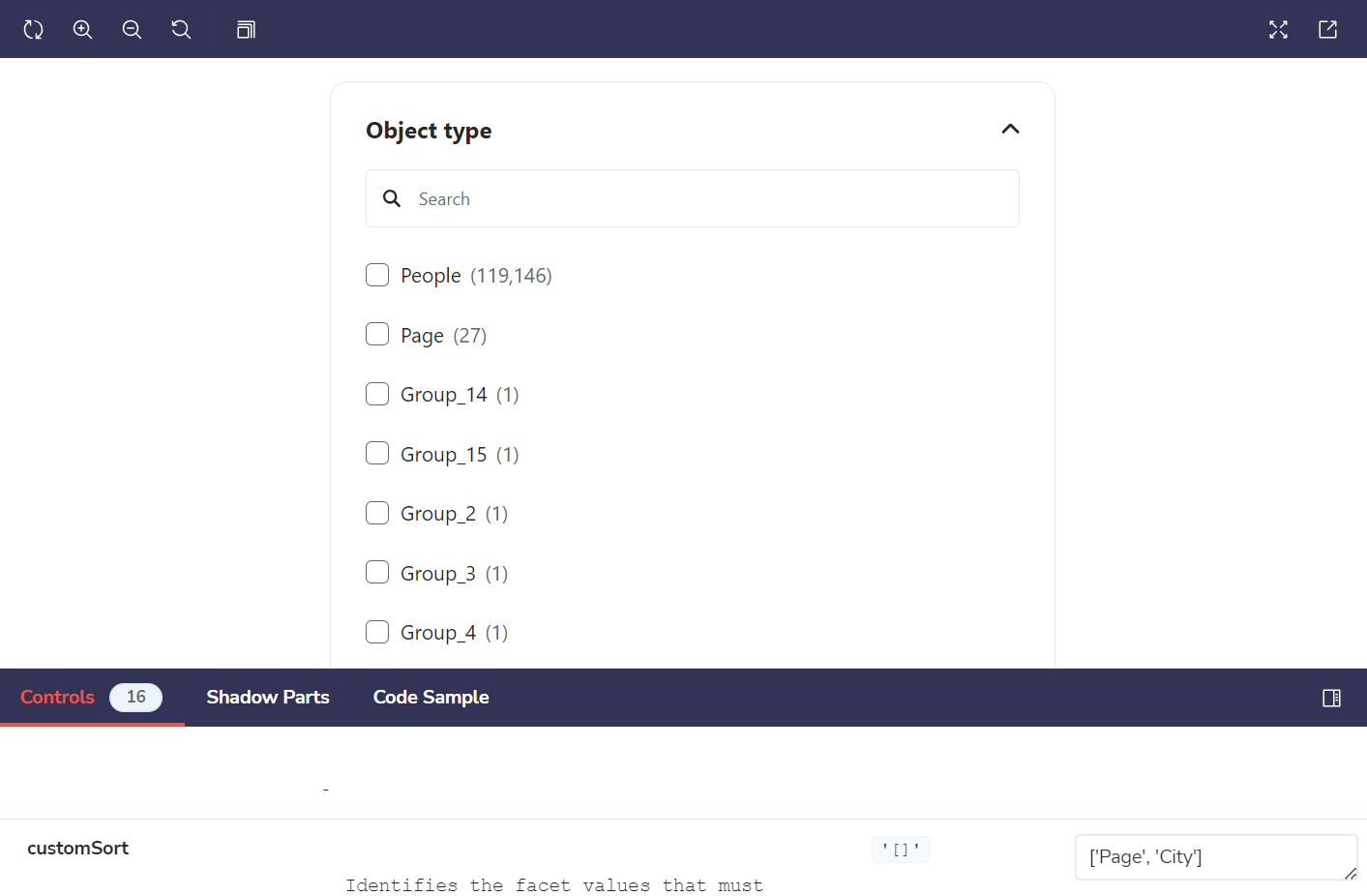Open canvas in new tab icon
Viewport: 1367px width, 896px height.
pos(1327,29)
